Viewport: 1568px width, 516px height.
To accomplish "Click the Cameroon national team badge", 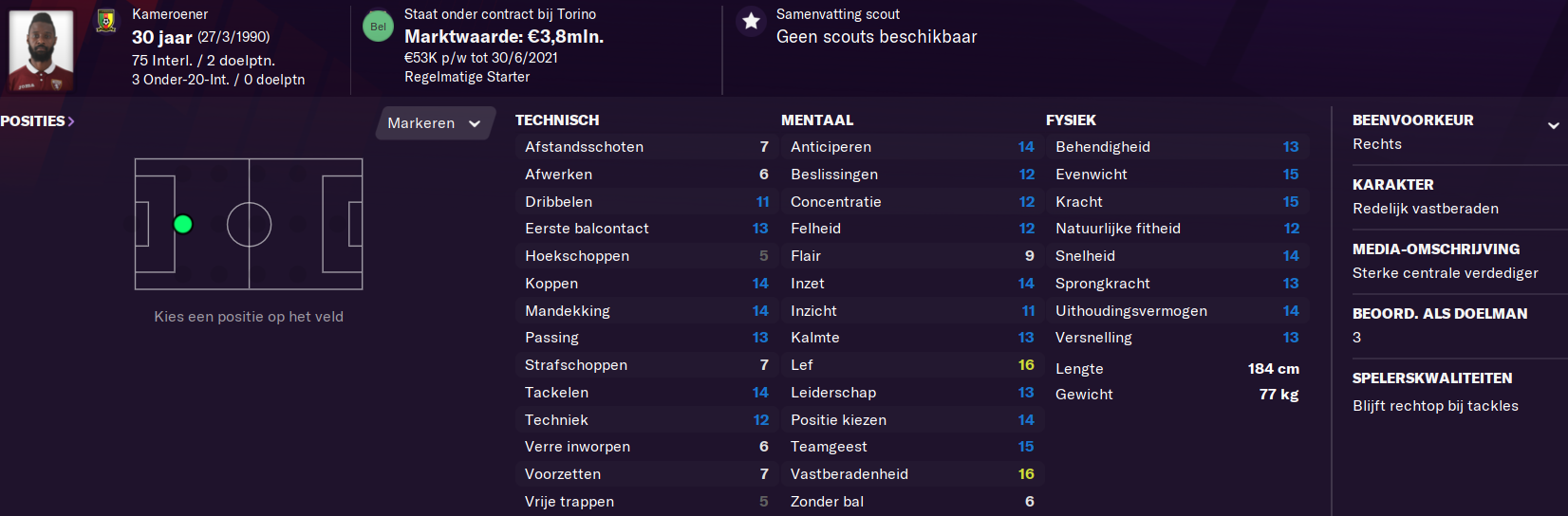I will (106, 20).
